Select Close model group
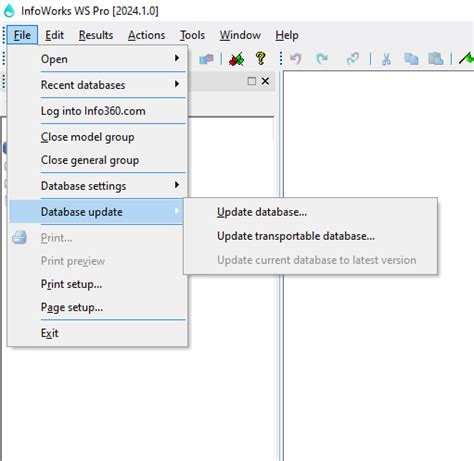The image size is (474, 461). point(97,137)
